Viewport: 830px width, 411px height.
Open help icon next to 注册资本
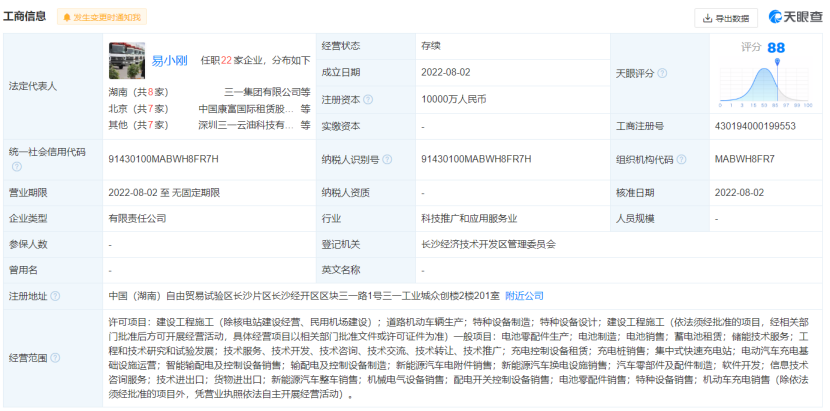[368, 100]
